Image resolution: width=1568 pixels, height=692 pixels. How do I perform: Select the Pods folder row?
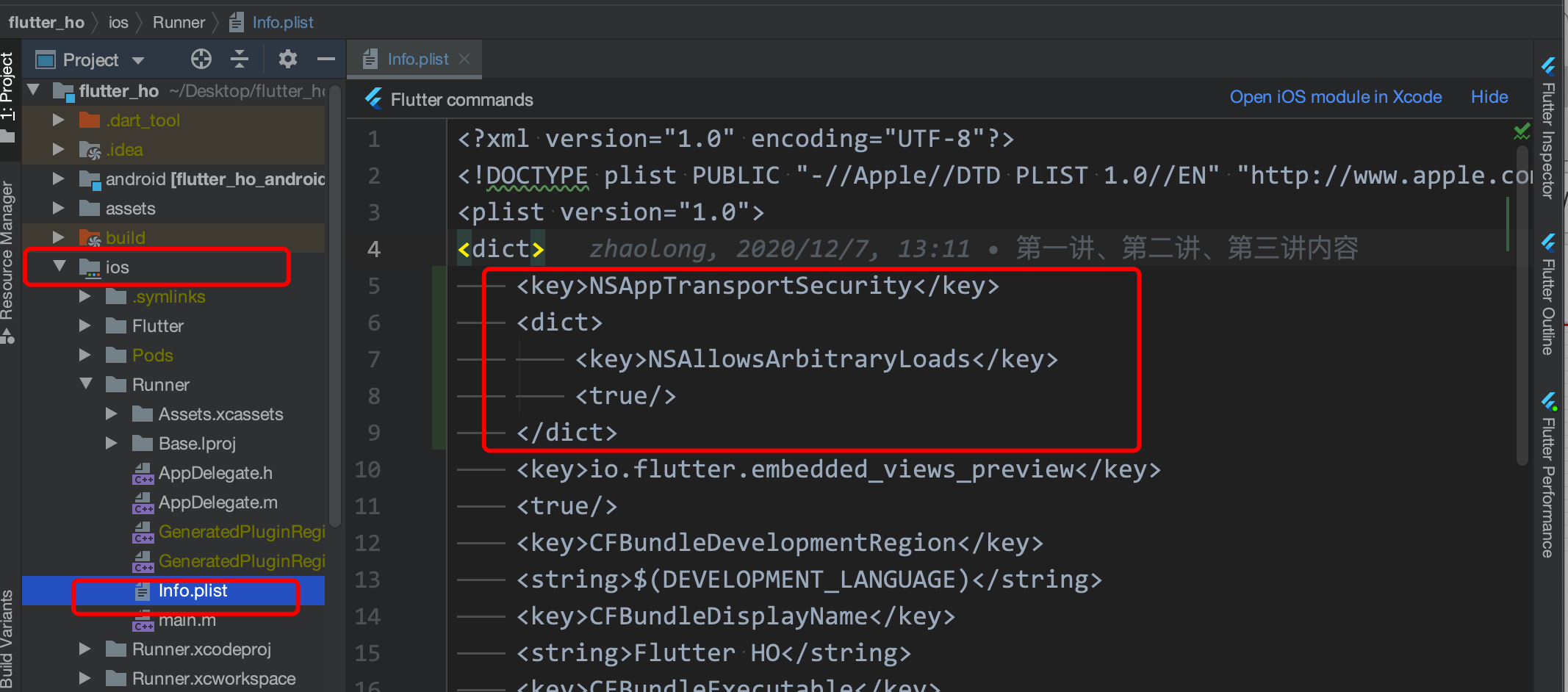point(173,356)
